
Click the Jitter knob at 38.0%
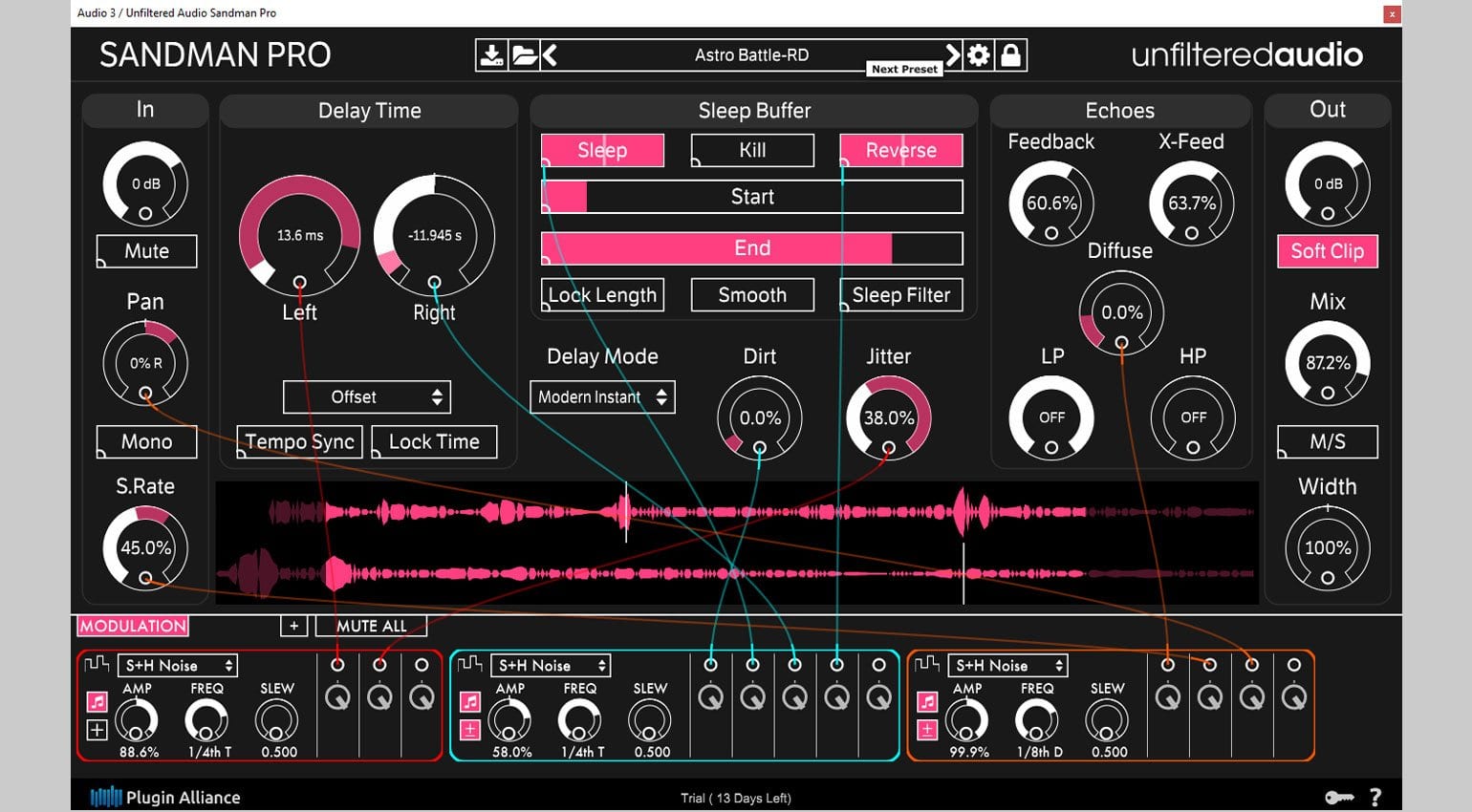click(888, 417)
